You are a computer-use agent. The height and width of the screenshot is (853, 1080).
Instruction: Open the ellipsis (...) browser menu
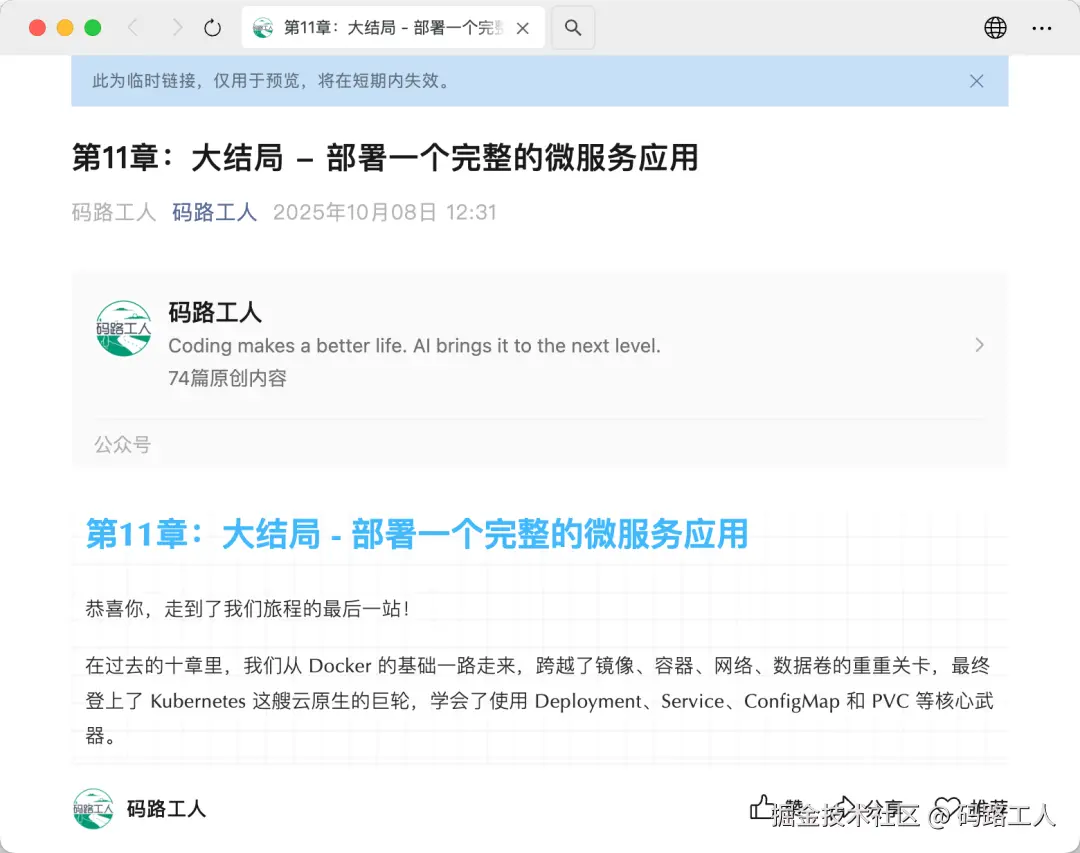click(1043, 28)
